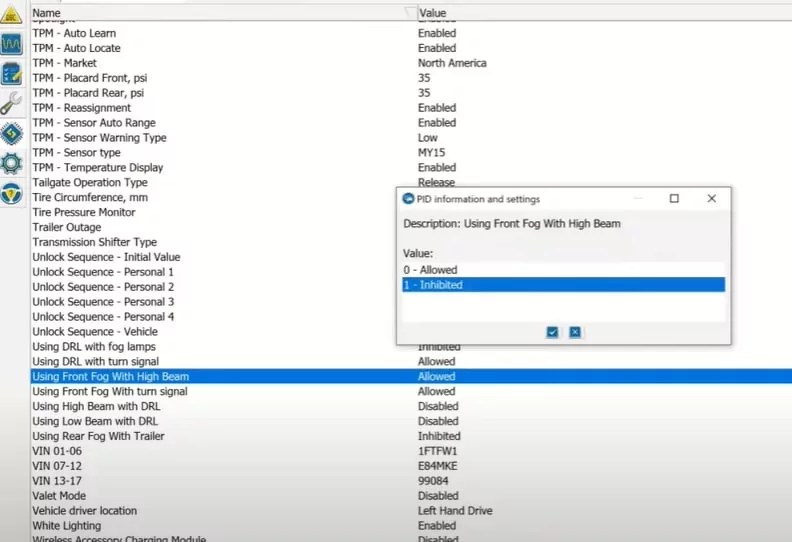The height and width of the screenshot is (542, 792).
Task: Select 'Unlock Sequence - Personal 2' row
Action: [213, 287]
